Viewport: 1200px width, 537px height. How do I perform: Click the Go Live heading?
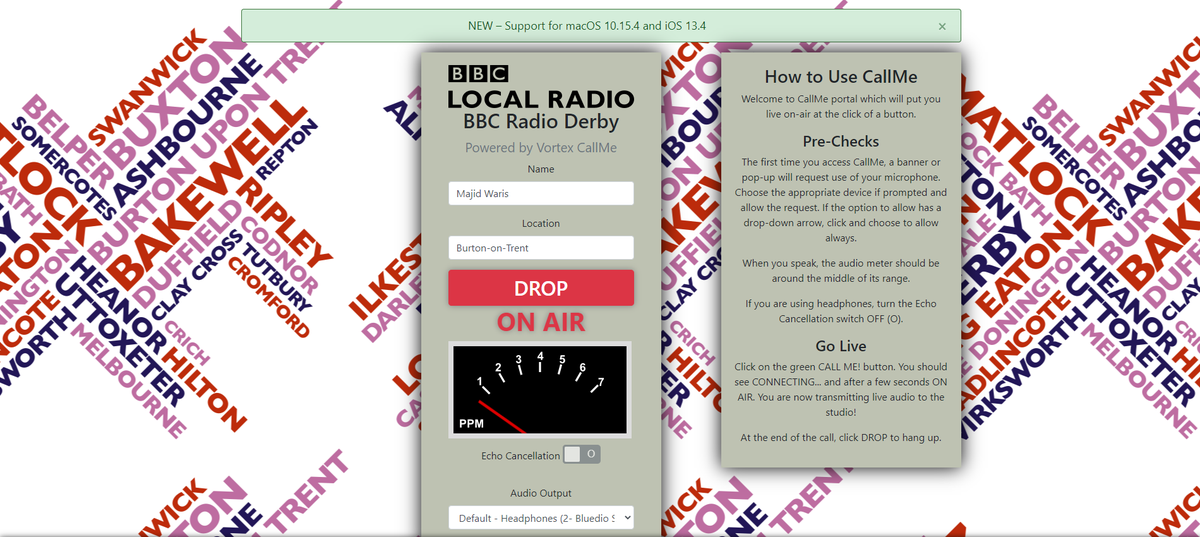(841, 347)
